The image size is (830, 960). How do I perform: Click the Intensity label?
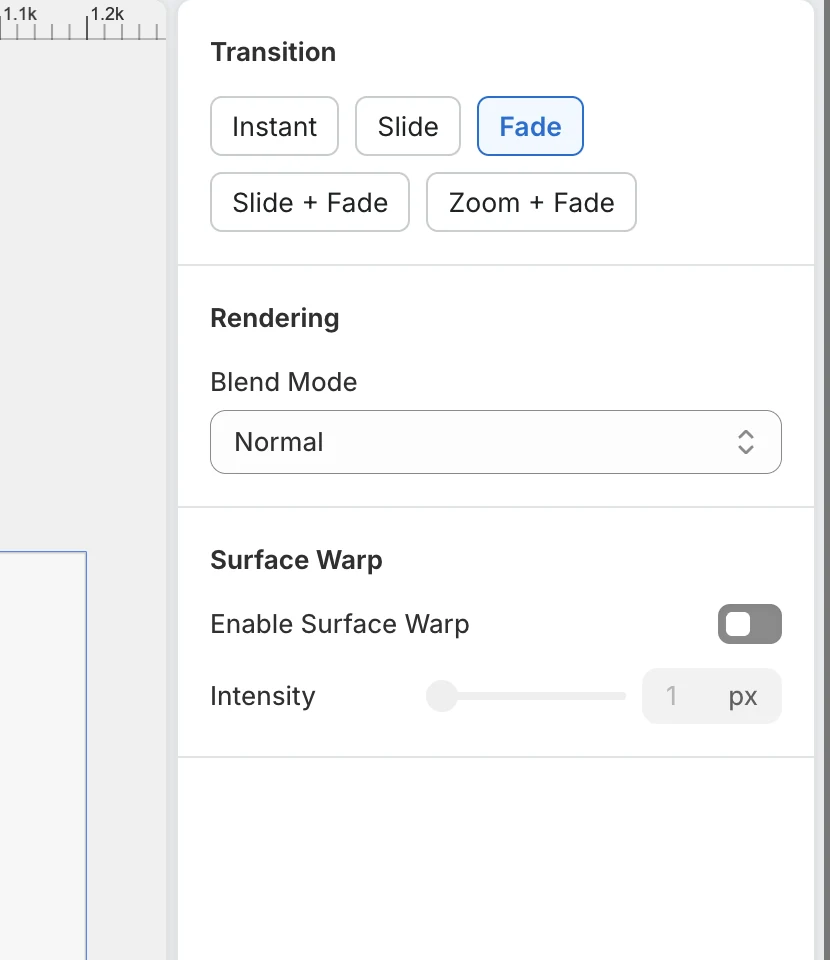[x=263, y=696]
